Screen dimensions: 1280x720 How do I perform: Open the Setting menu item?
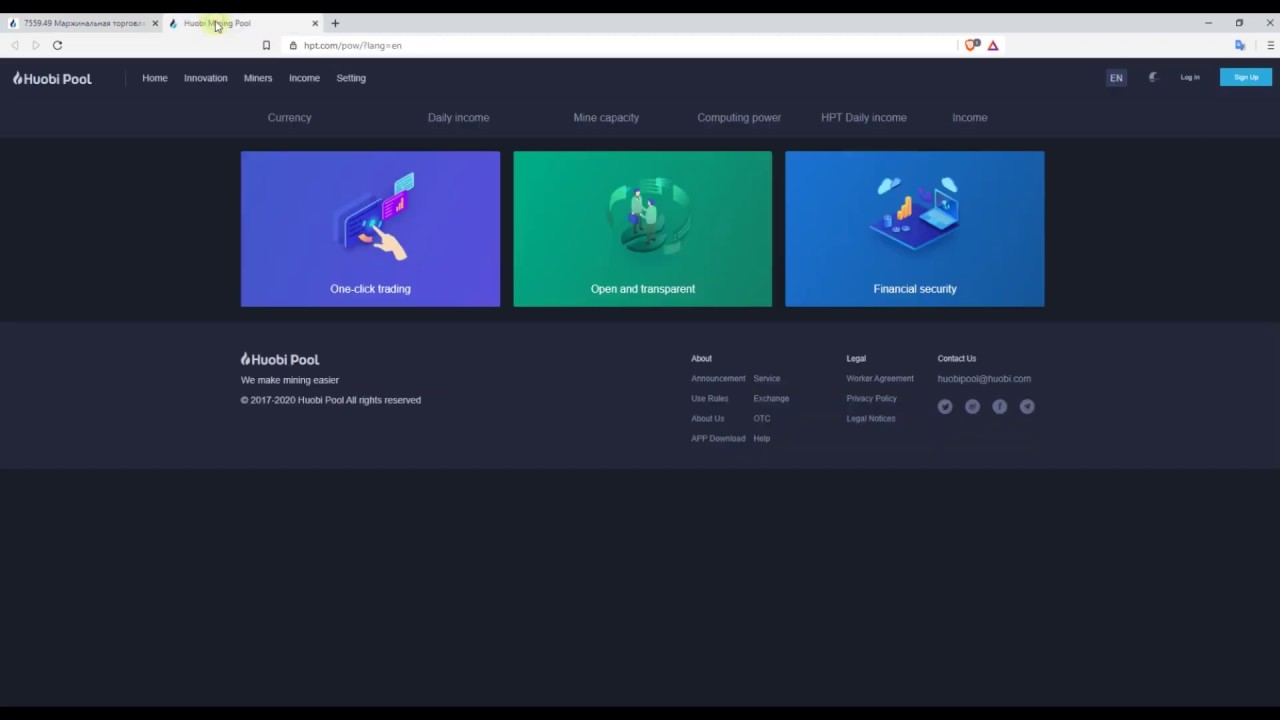coord(351,78)
